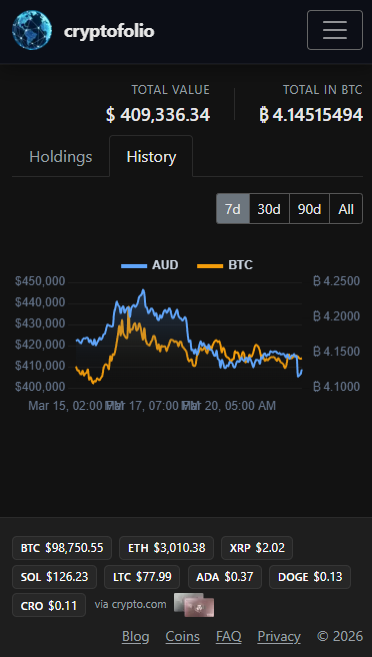Click the XRP $2.02 price badge
Viewport: 372px width, 657px height.
(257, 548)
